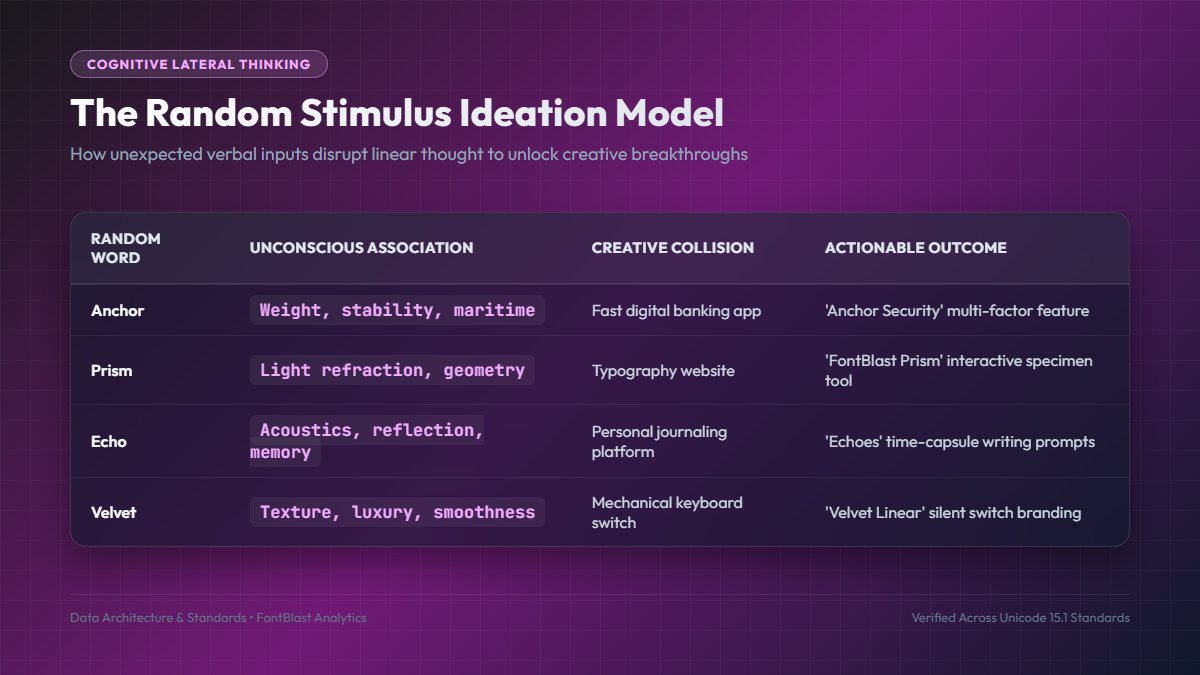The height and width of the screenshot is (675, 1200).
Task: Click the 'FontBlast Prism' interactive specimen cell
Action: click(959, 371)
